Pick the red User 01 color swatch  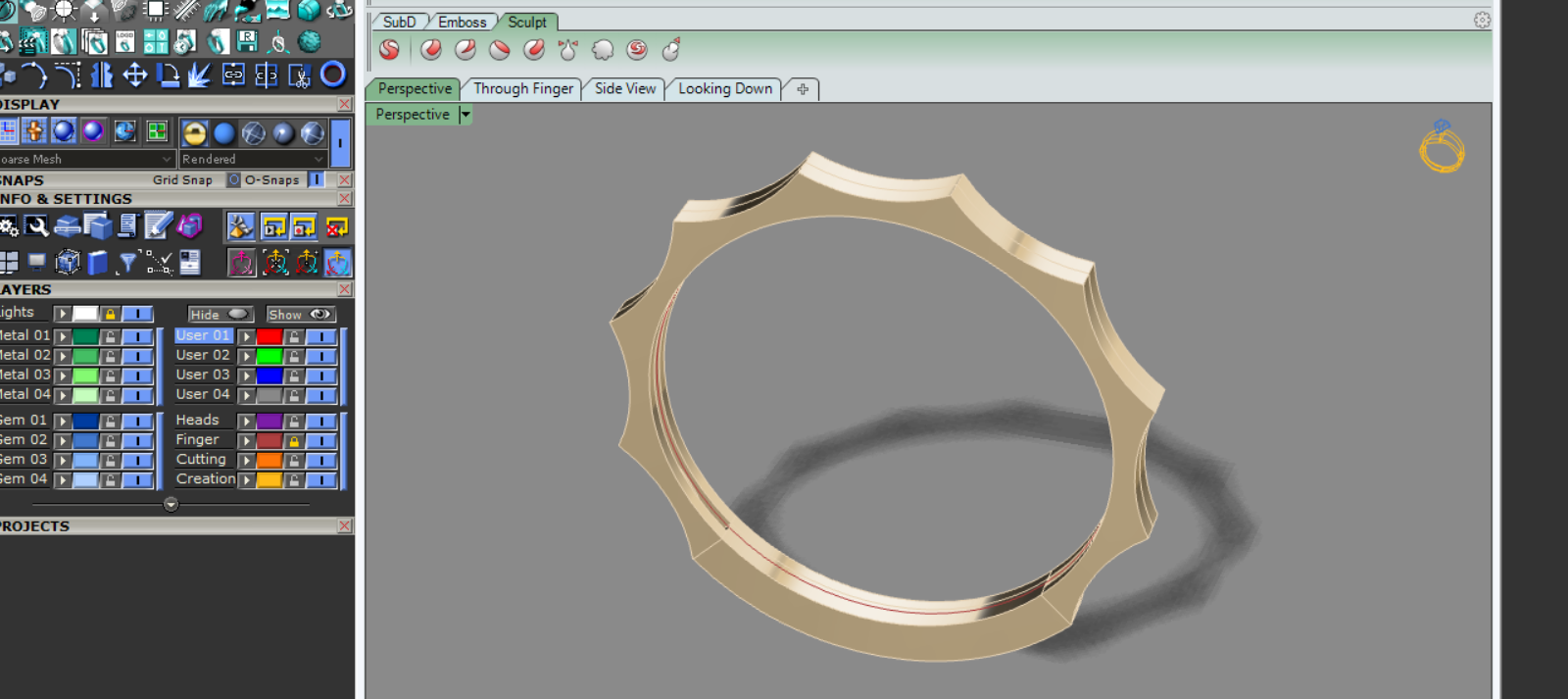pos(269,336)
